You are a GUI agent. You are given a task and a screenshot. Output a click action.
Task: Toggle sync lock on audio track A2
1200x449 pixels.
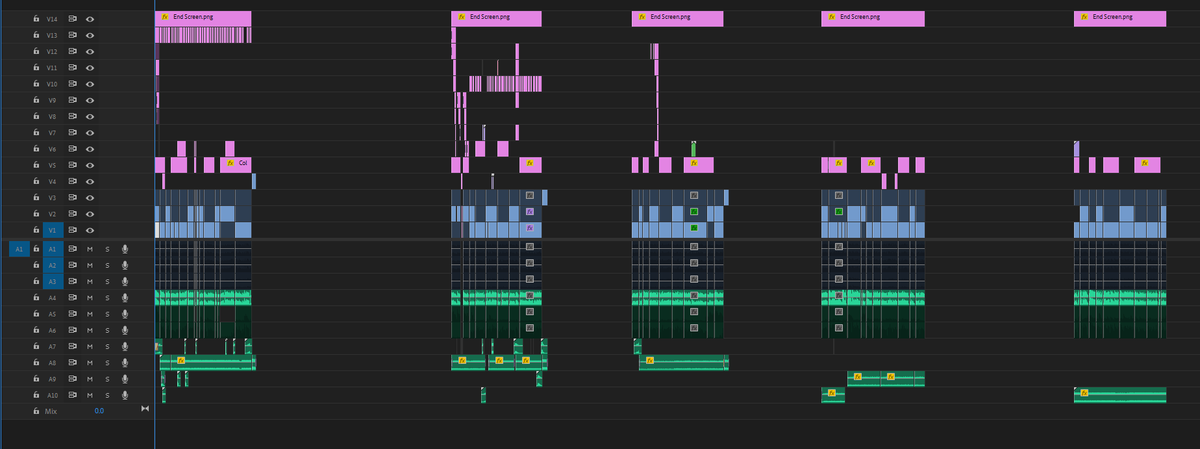[x=73, y=265]
